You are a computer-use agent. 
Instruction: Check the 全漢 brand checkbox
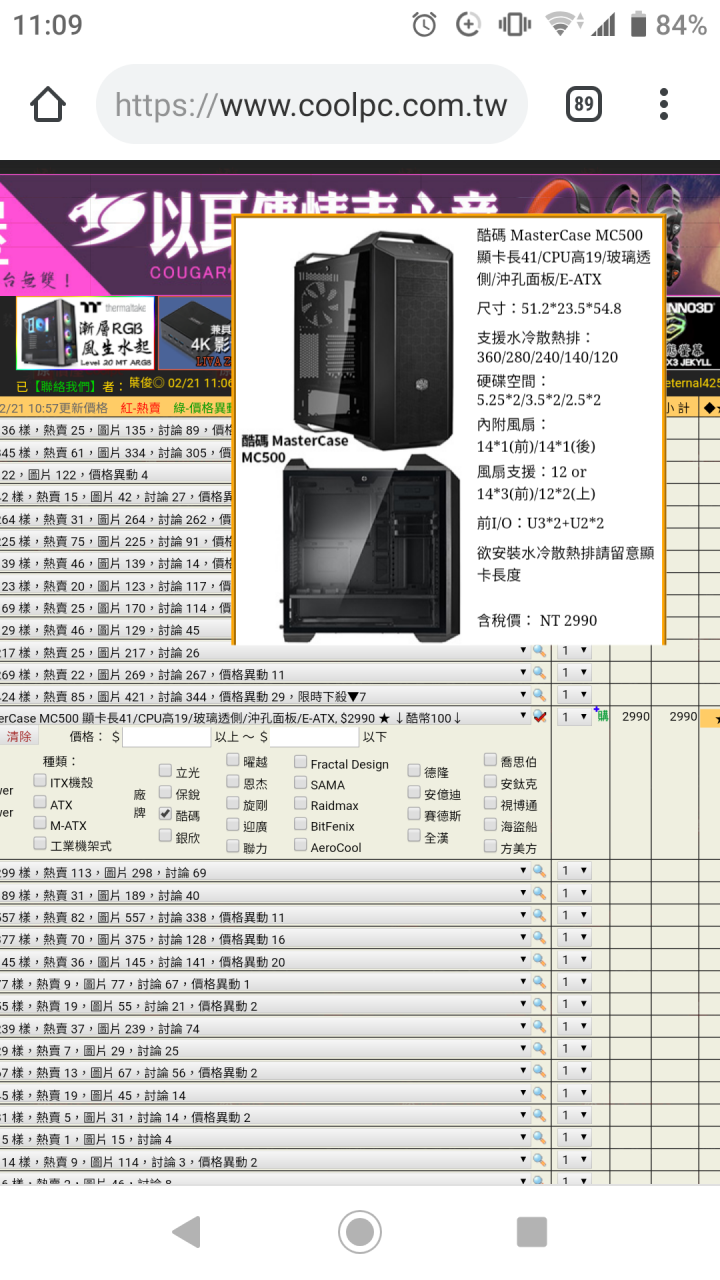click(415, 835)
